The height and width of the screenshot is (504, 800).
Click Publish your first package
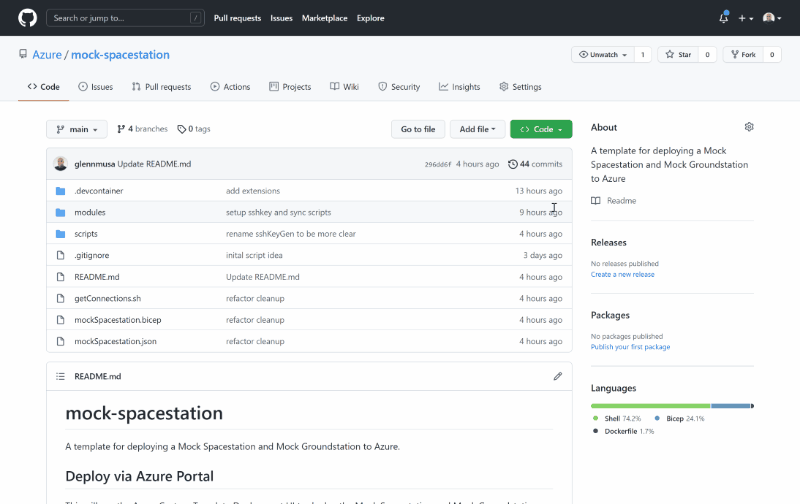tap(630, 347)
